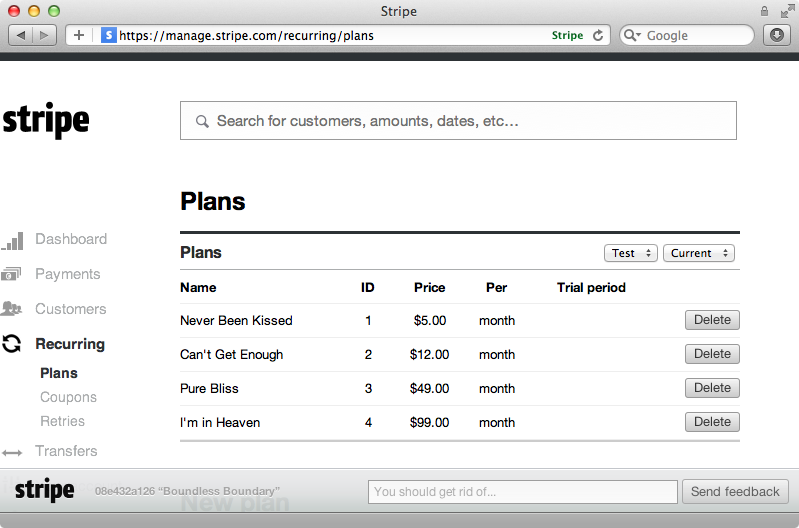Go back with the browser back arrow
Screen dimensions: 799x528
(x=21, y=35)
